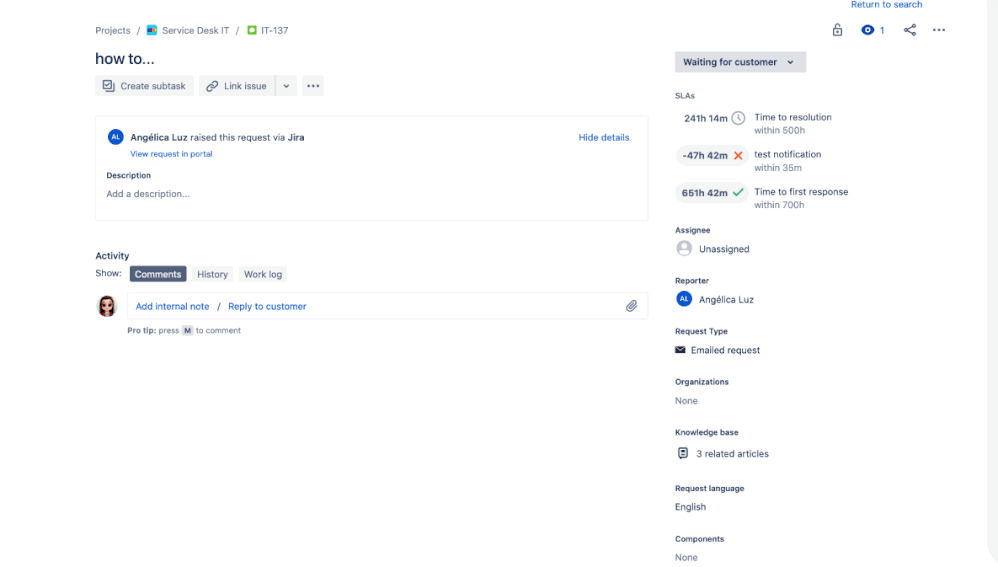Click the Organizations None value
The image size is (998, 567).
(686, 401)
